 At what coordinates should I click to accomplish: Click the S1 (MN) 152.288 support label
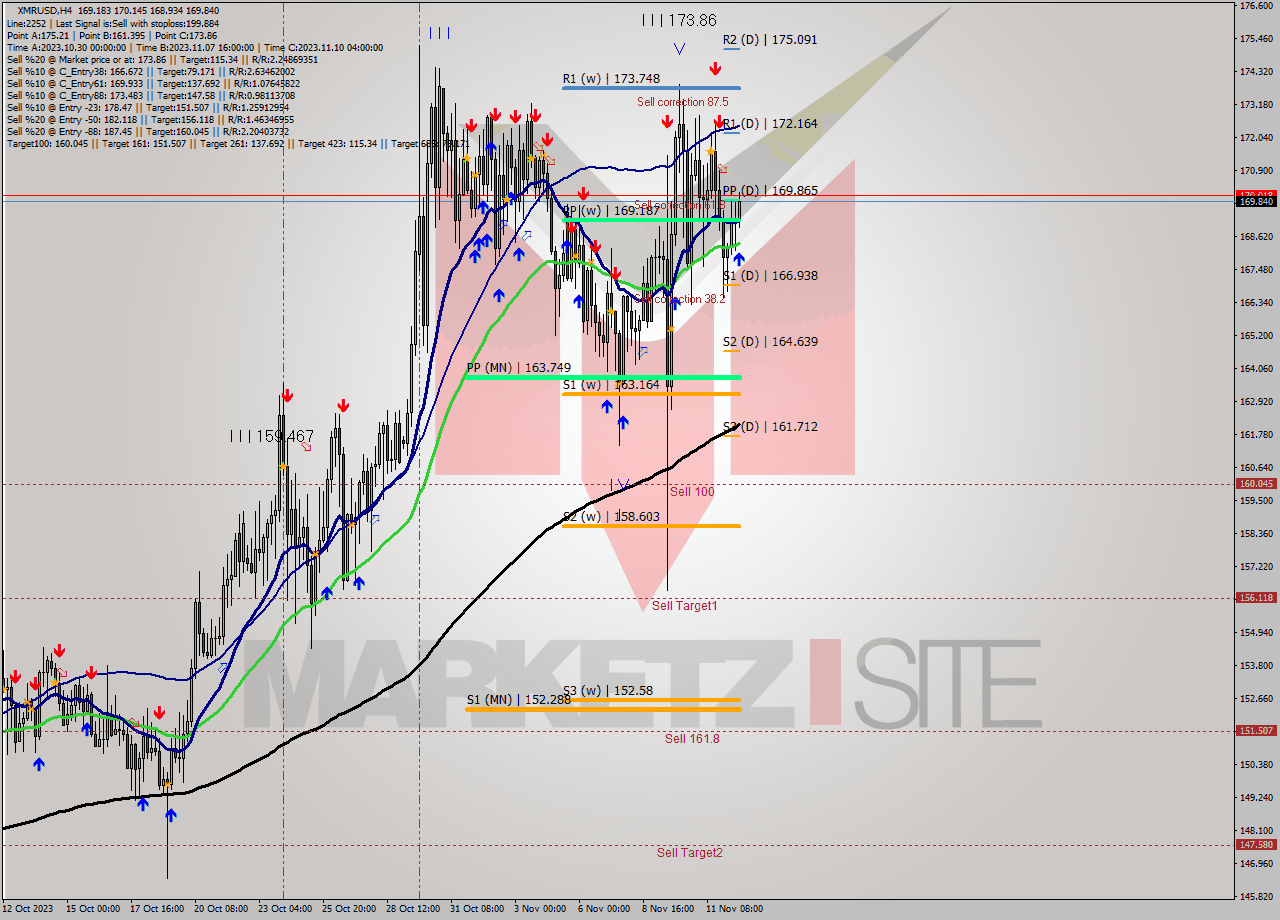tap(518, 699)
